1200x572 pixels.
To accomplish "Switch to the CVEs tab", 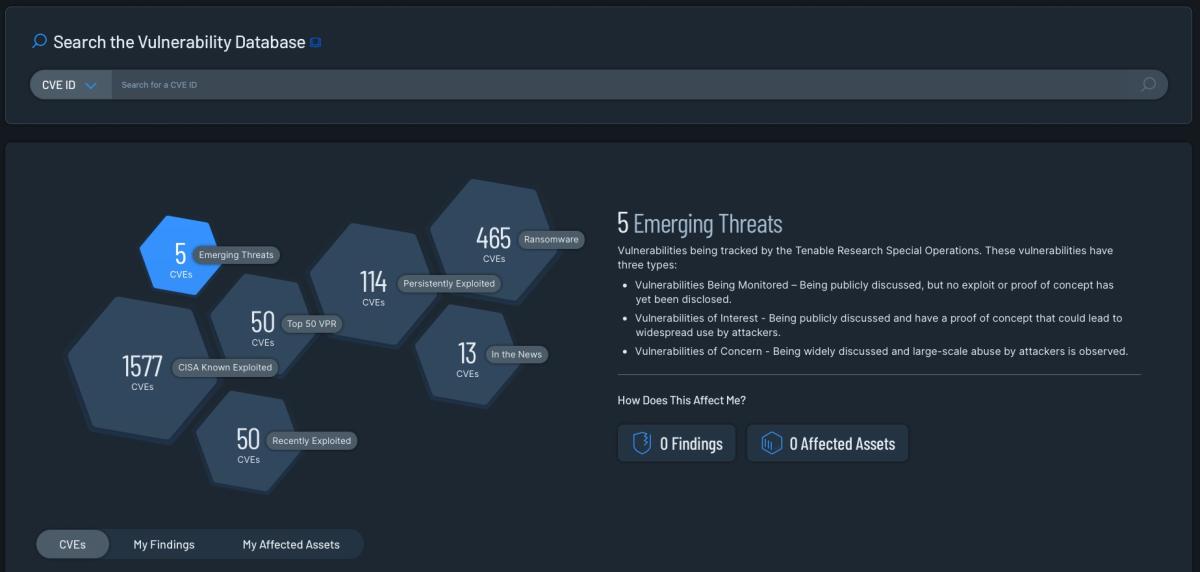I will pos(72,545).
